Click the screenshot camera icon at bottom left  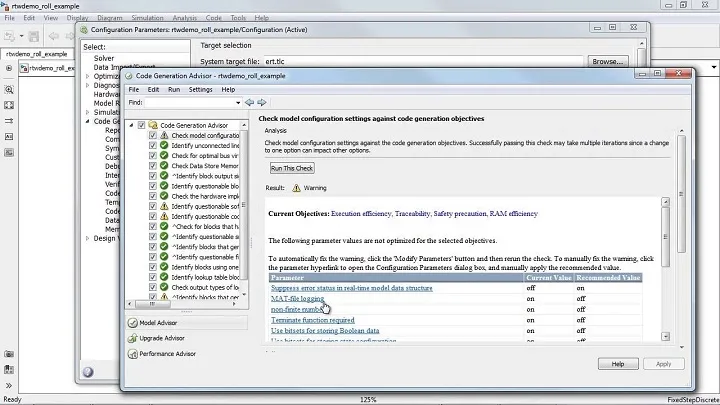tap(9, 354)
